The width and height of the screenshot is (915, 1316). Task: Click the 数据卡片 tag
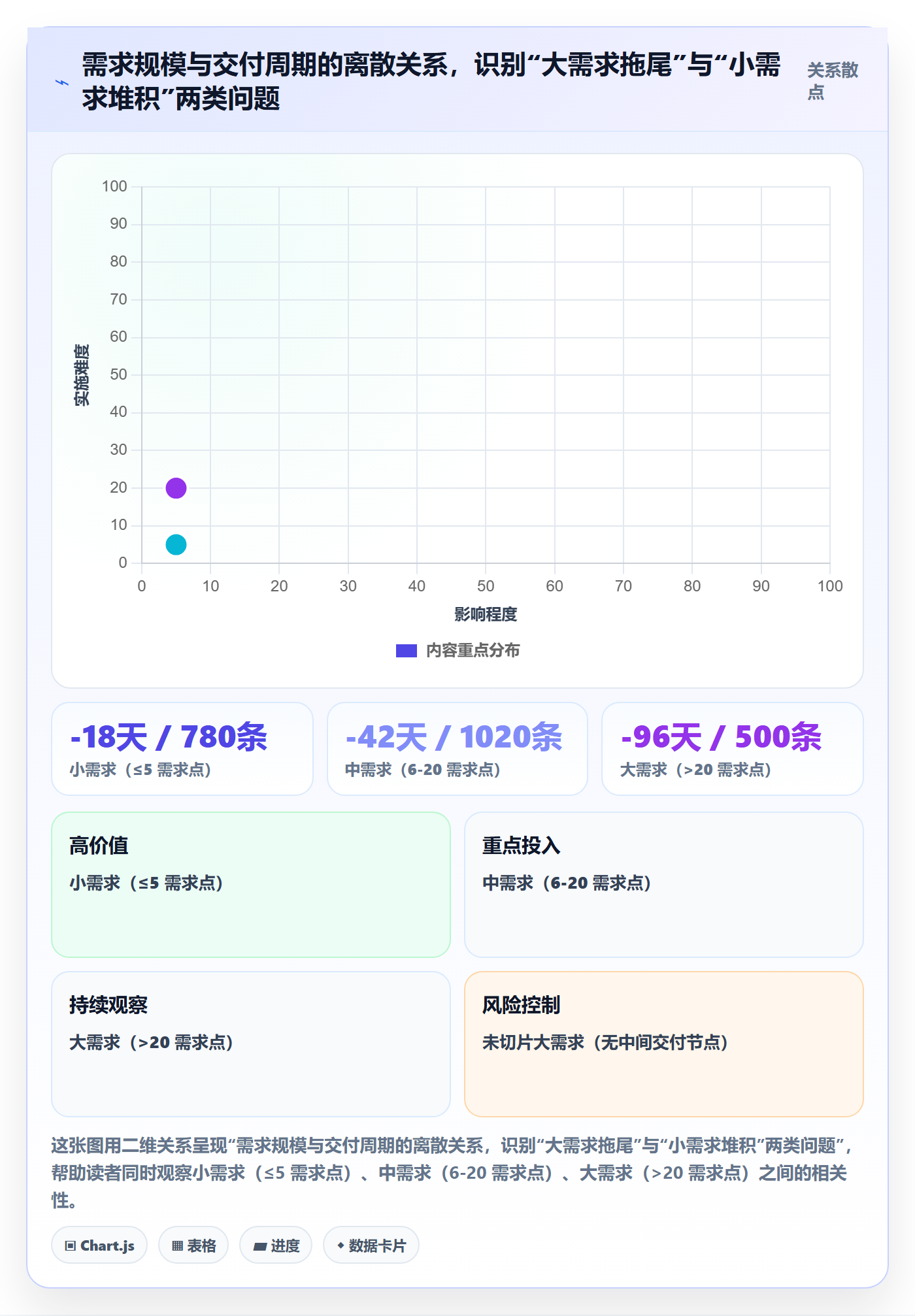371,1245
